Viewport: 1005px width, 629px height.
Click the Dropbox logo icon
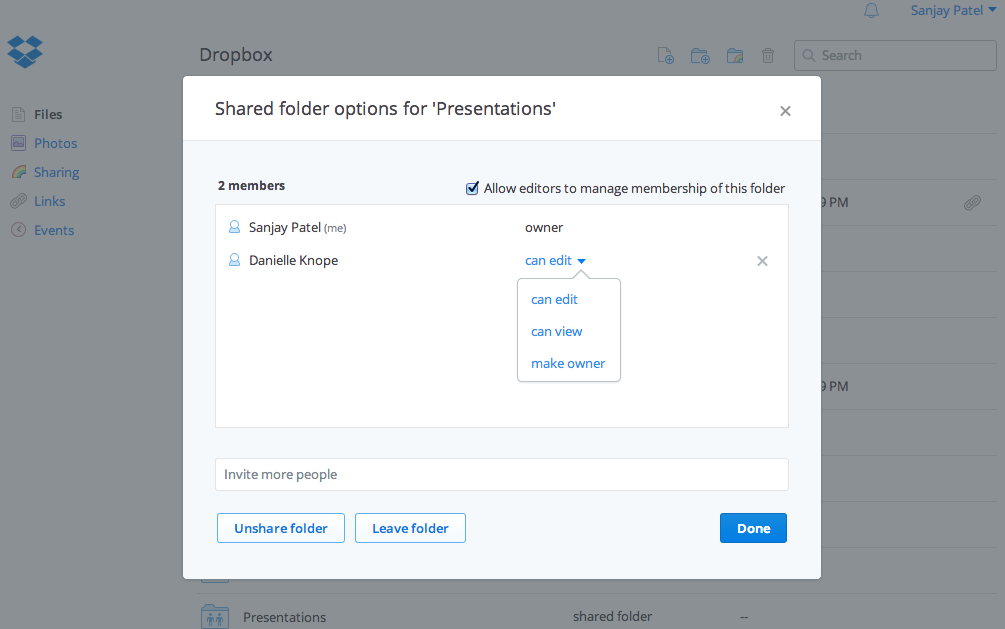pos(25,51)
